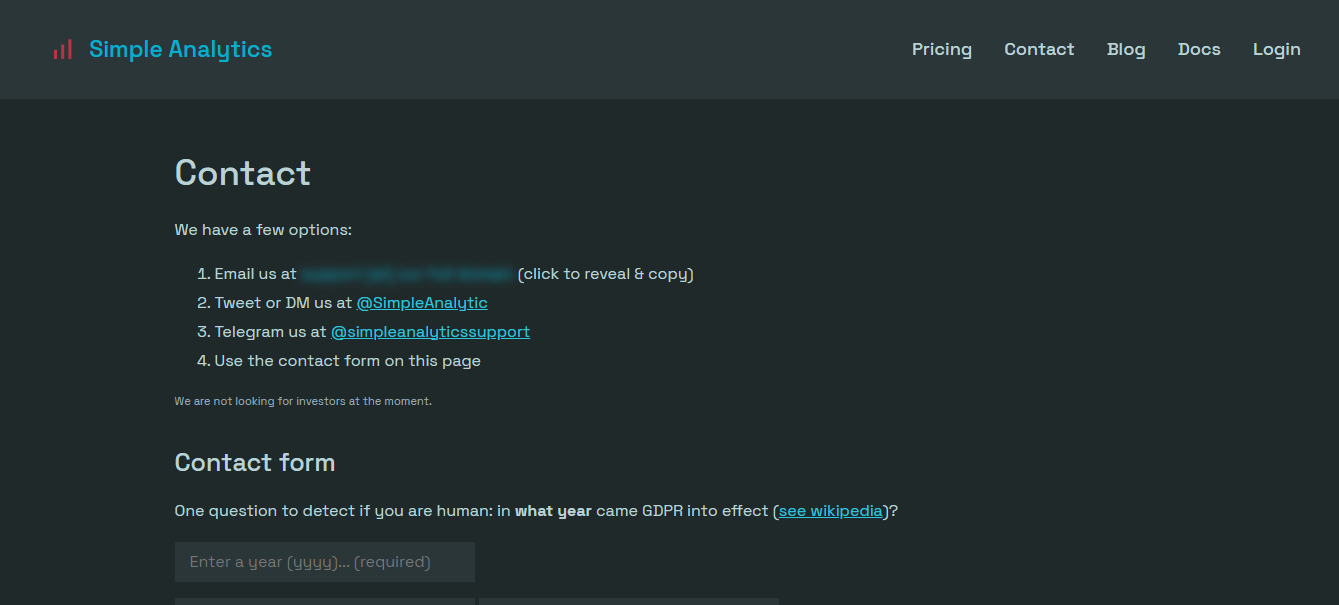
Task: Click the red bar chart logo icon
Action: click(62, 48)
